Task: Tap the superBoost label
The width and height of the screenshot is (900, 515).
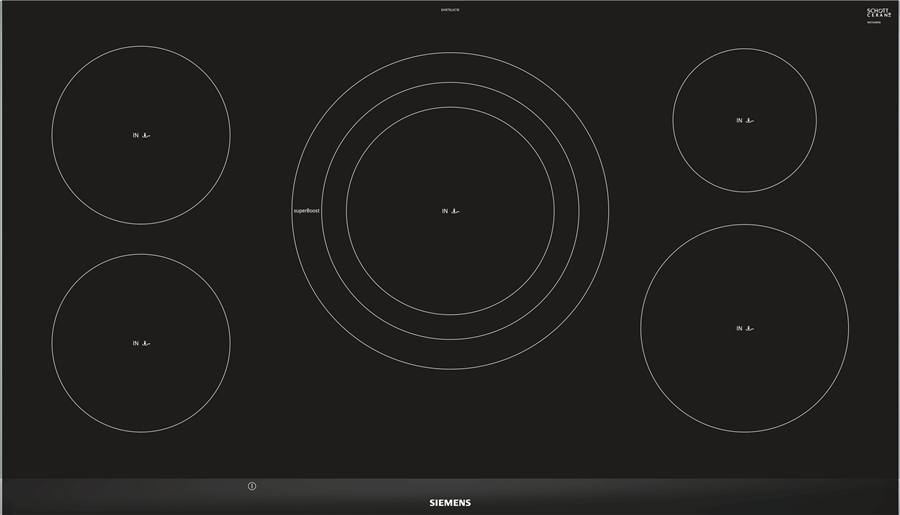Action: [306, 211]
